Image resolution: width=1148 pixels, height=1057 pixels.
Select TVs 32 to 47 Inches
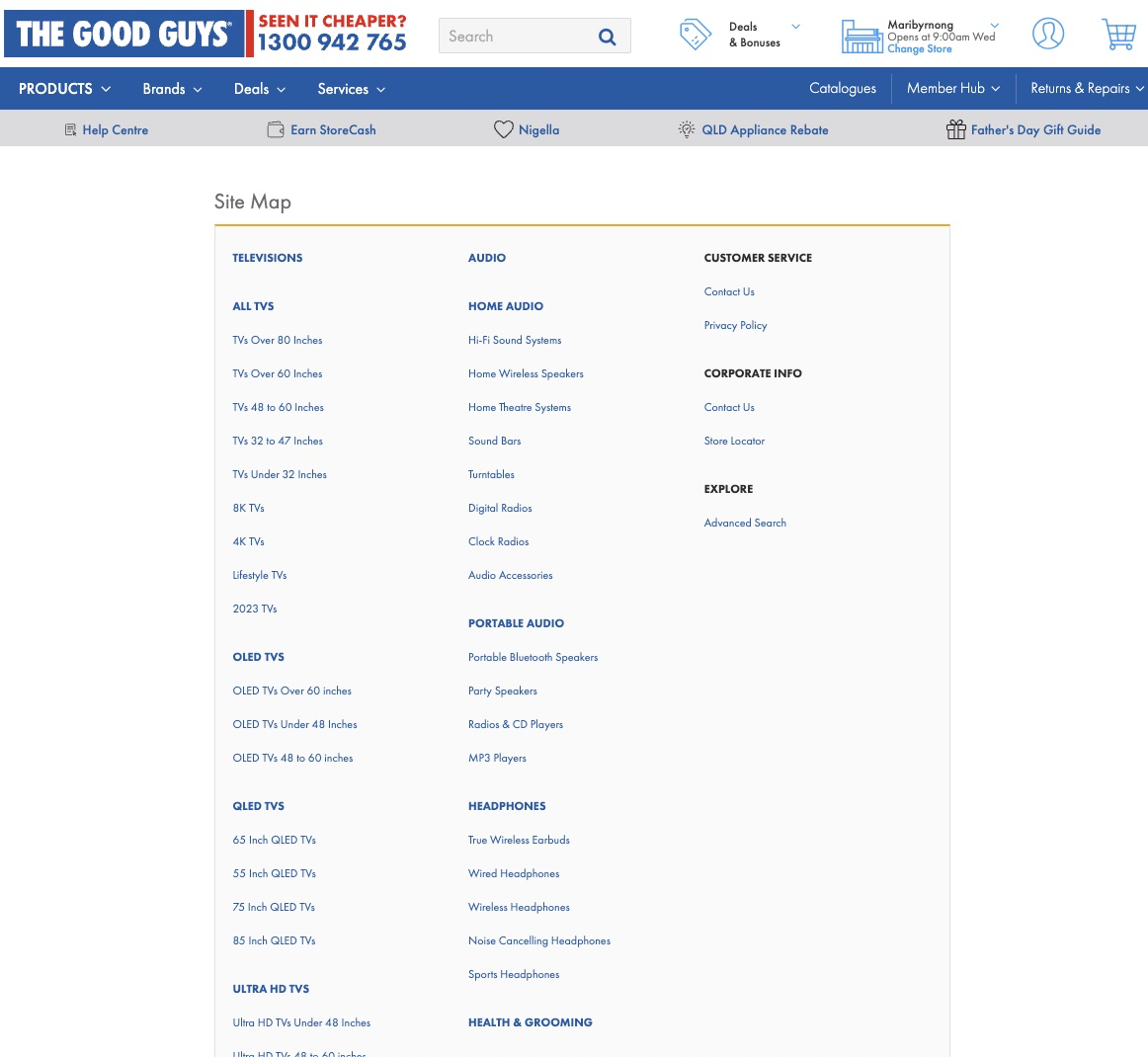(278, 441)
